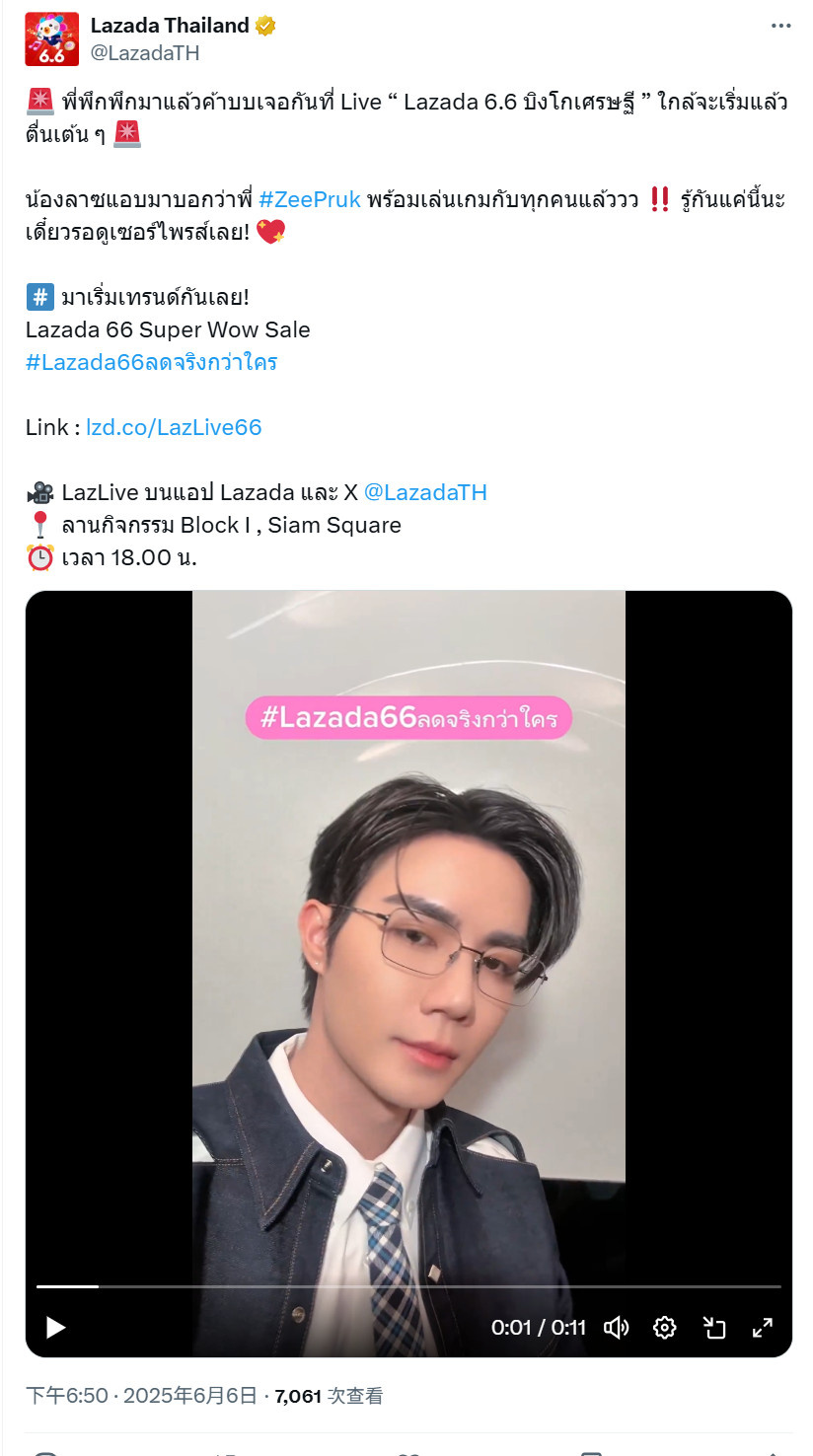Click the gold verified badge
The height and width of the screenshot is (1456, 813).
[264, 27]
